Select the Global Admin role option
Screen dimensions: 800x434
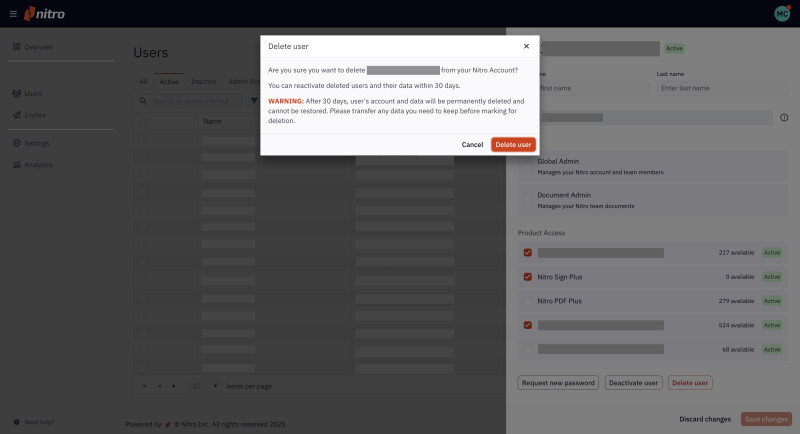[653, 166]
